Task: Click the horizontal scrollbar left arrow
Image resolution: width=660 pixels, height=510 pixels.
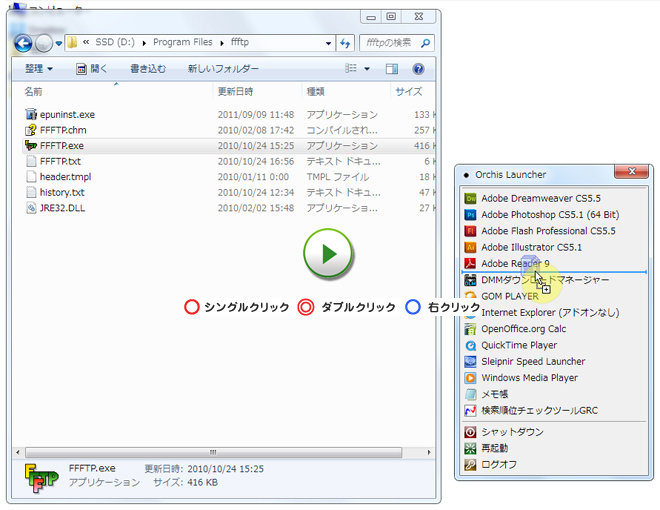Action: point(18,452)
